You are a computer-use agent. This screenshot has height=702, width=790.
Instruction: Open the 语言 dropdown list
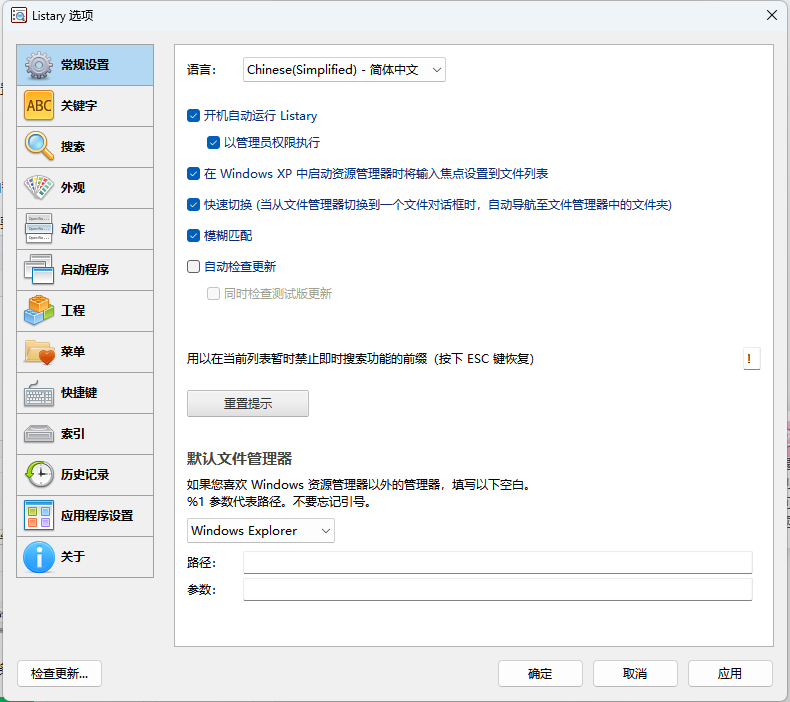(x=344, y=70)
